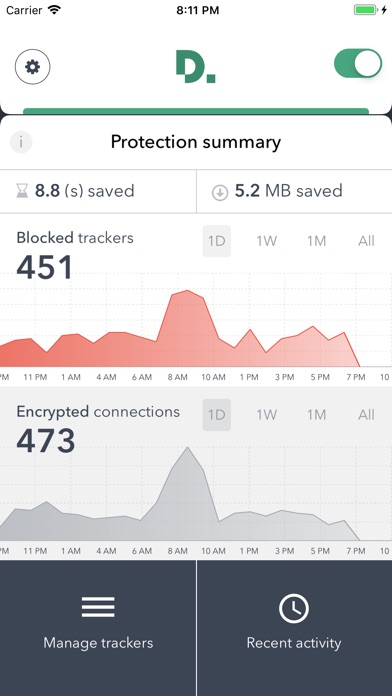
Task: Tap the info icon beside Protection summary
Action: 21,142
